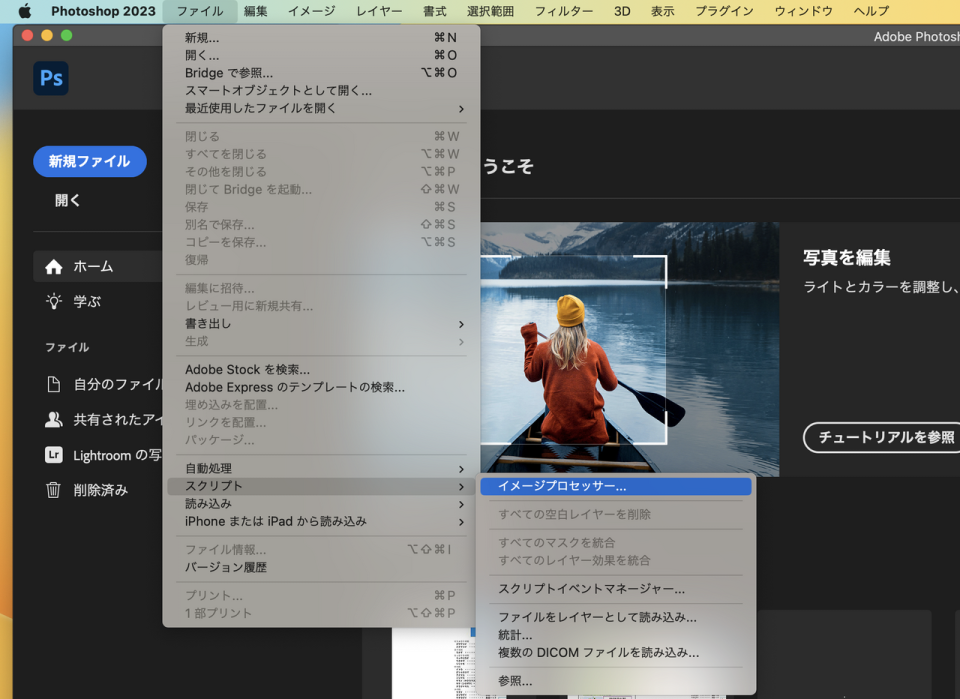Open the レイヤー menu
The image size is (960, 699).
click(379, 11)
